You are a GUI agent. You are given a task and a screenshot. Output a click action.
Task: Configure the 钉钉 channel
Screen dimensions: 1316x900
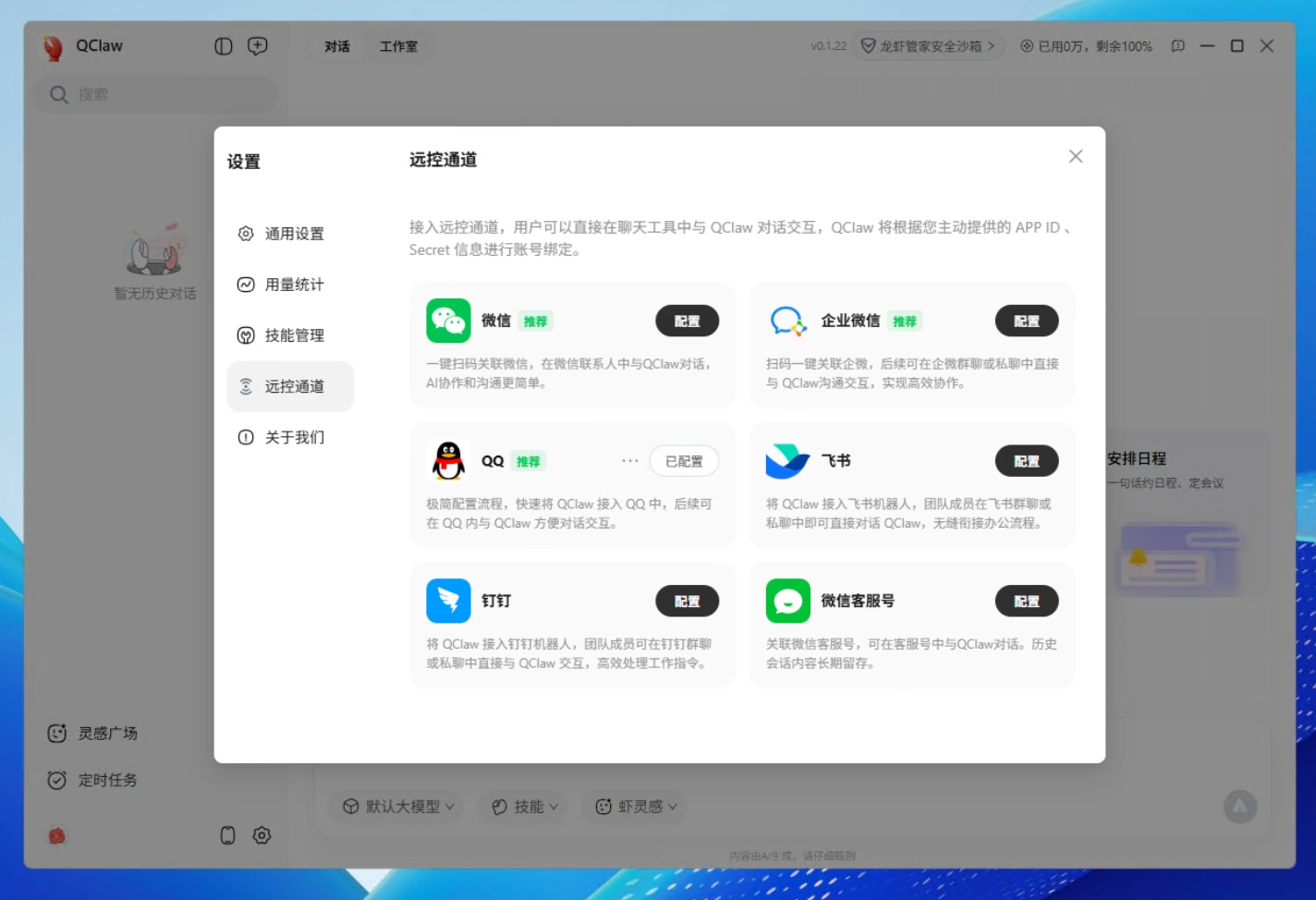tap(687, 601)
